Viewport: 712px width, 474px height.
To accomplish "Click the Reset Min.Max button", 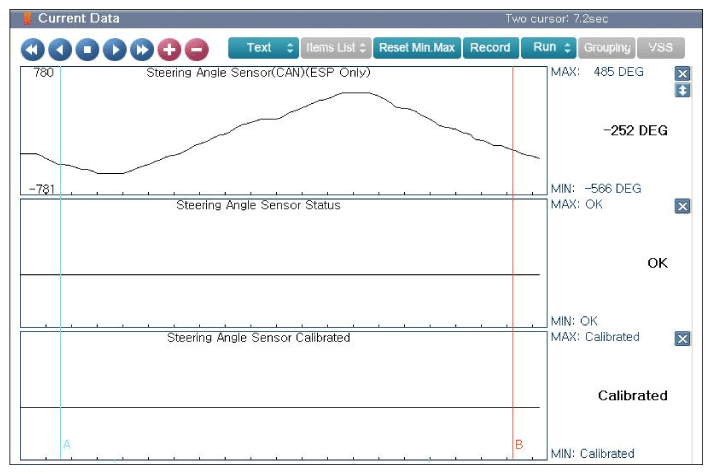I will click(x=417, y=48).
